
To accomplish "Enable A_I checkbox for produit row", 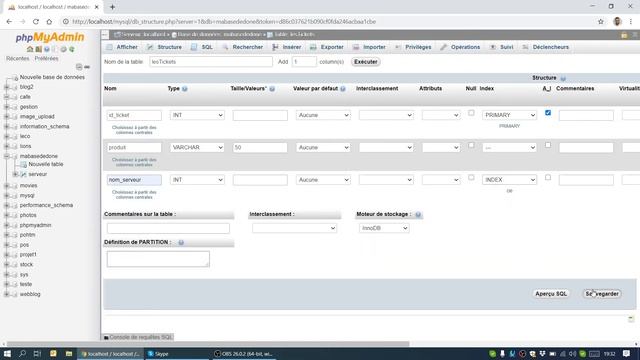I will pos(548,145).
